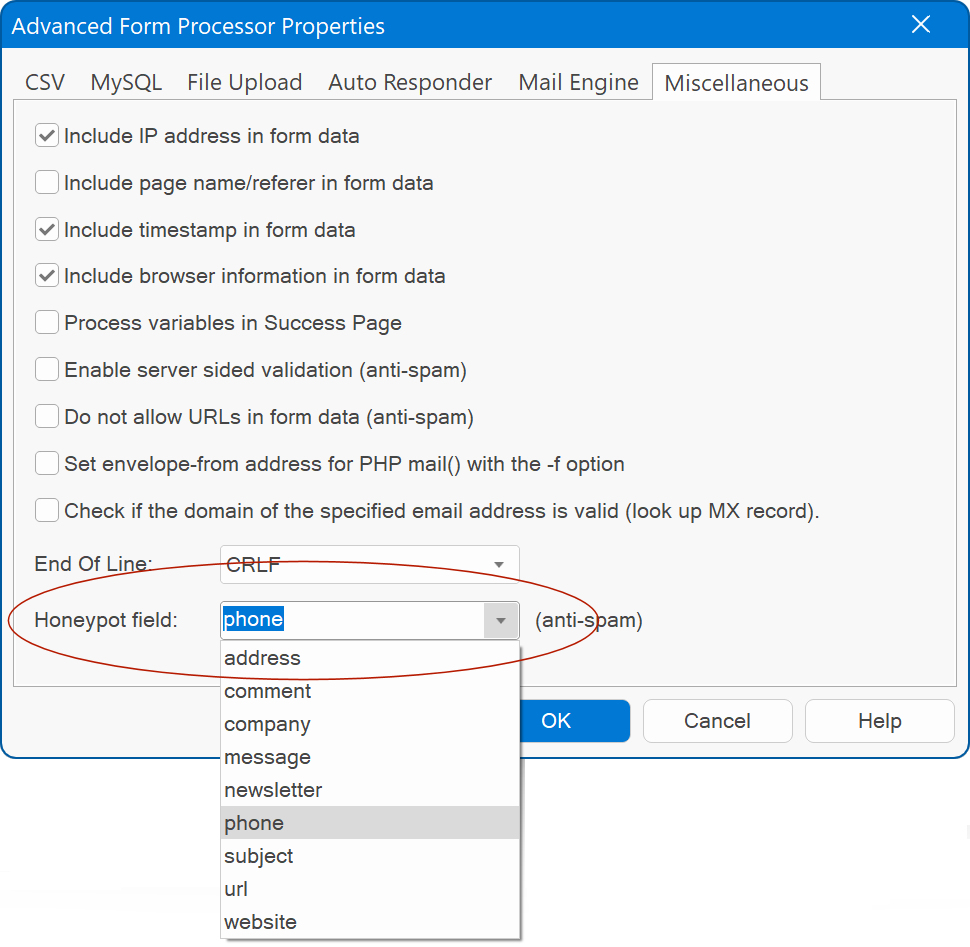This screenshot has height=947, width=970.
Task: Switch to the CSV tab
Action: click(45, 83)
